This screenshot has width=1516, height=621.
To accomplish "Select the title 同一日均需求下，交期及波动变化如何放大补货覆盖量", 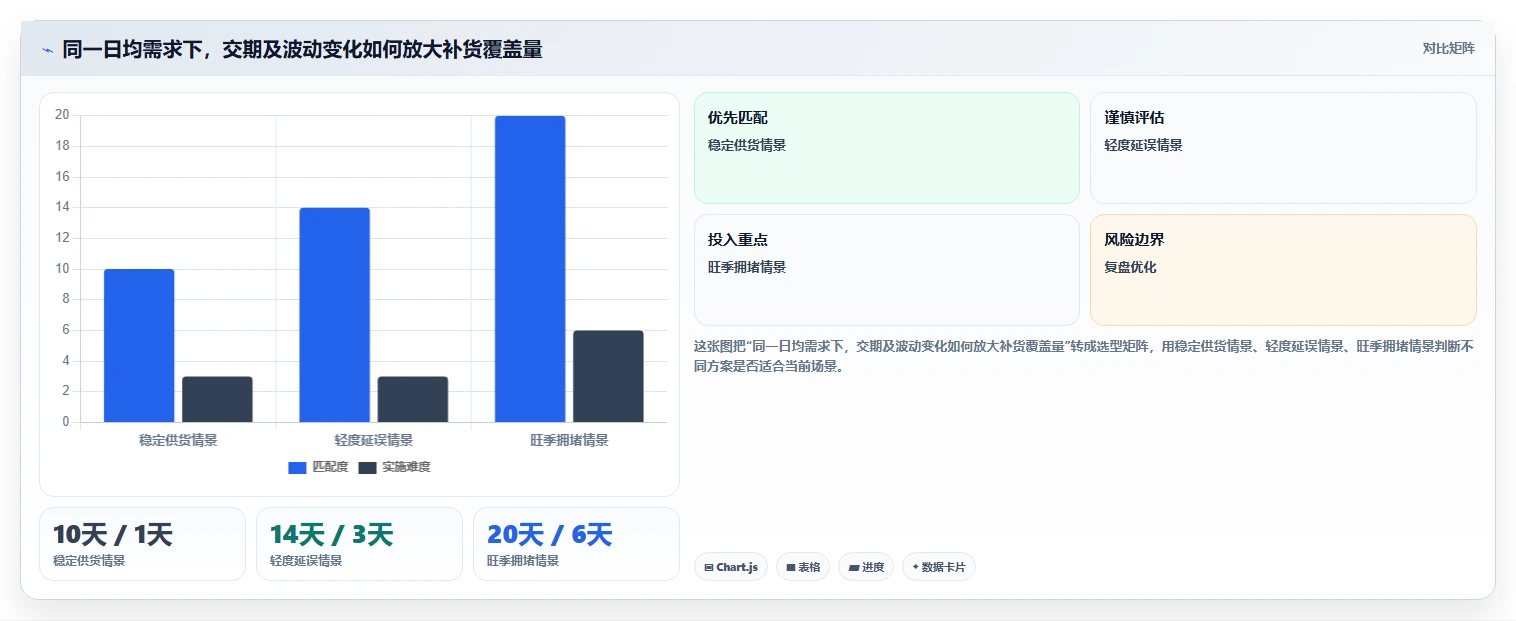I will coord(302,49).
